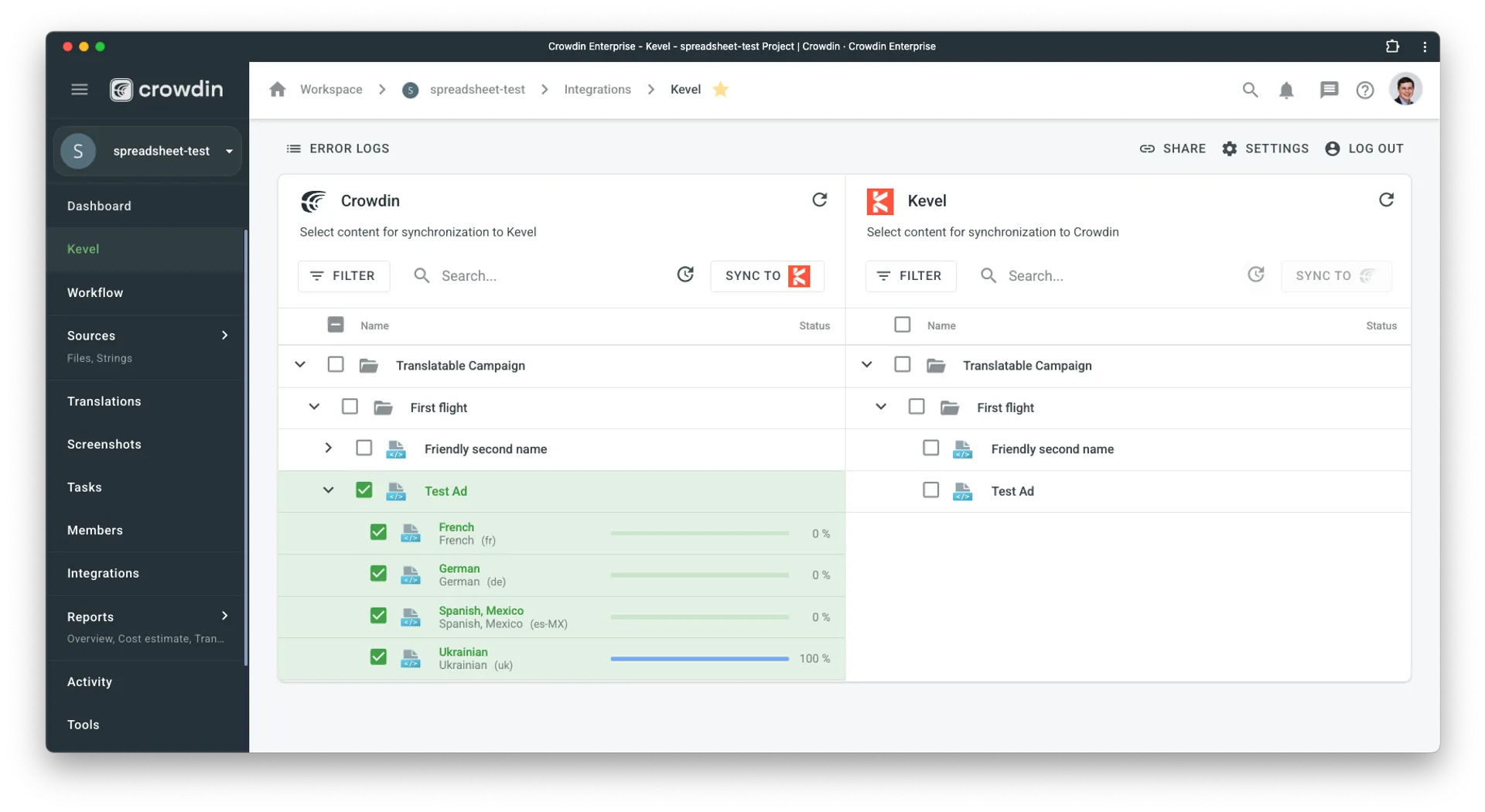This screenshot has width=1485, height=812.
Task: Click Integrations breadcrumb link
Action: (x=597, y=90)
